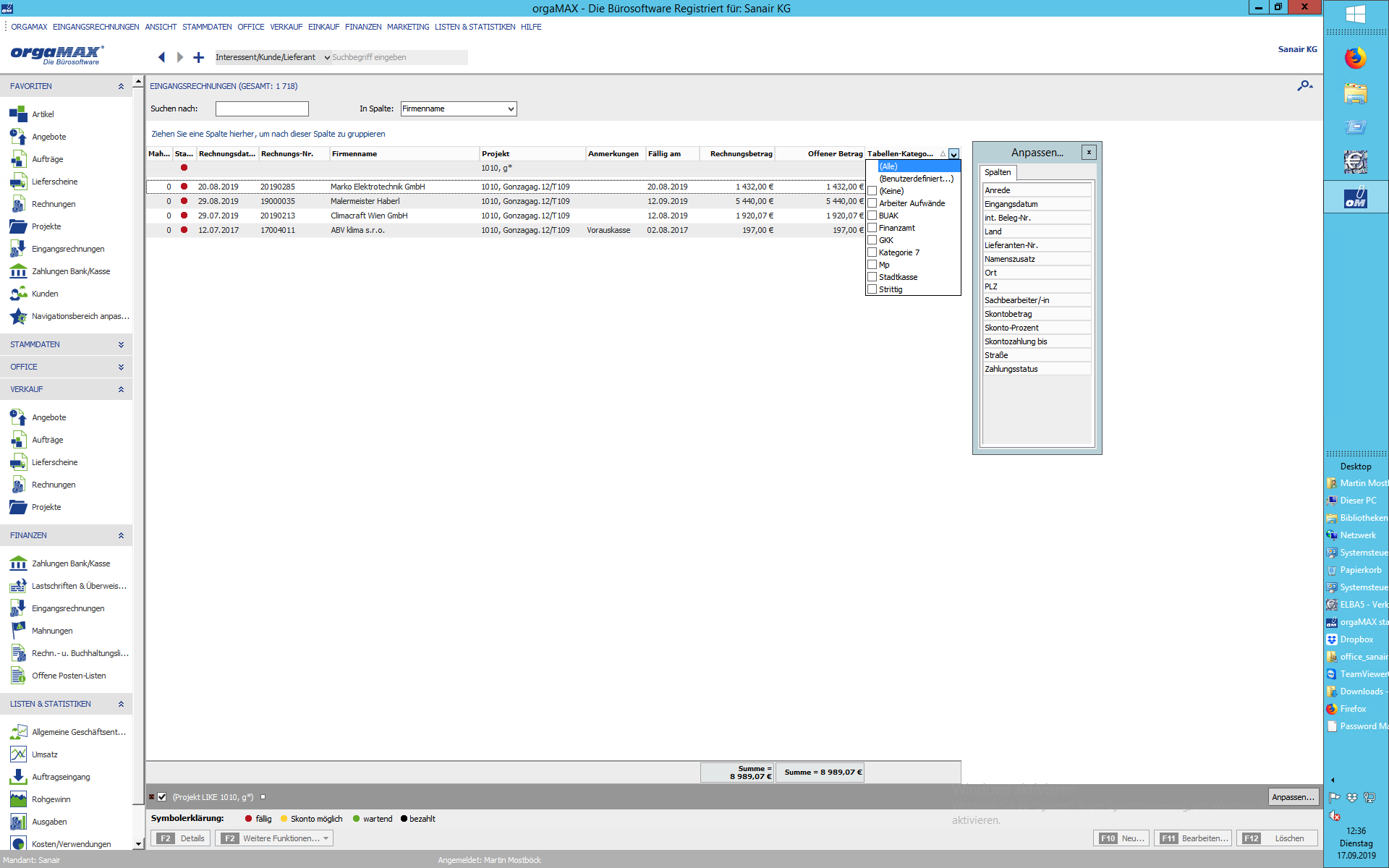
Task: Tick the Arbeiter Aufwände filter checkbox
Action: (x=872, y=203)
